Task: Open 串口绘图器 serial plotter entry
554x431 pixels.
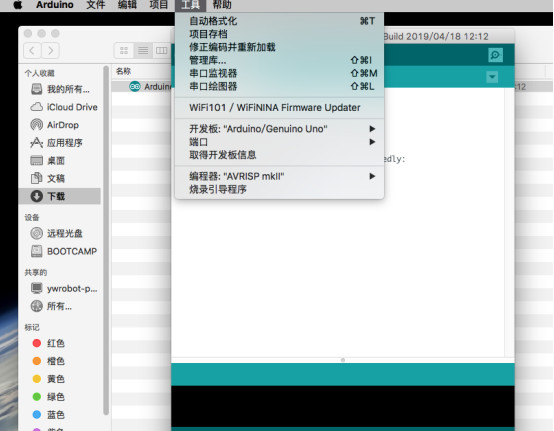Action: (x=279, y=86)
